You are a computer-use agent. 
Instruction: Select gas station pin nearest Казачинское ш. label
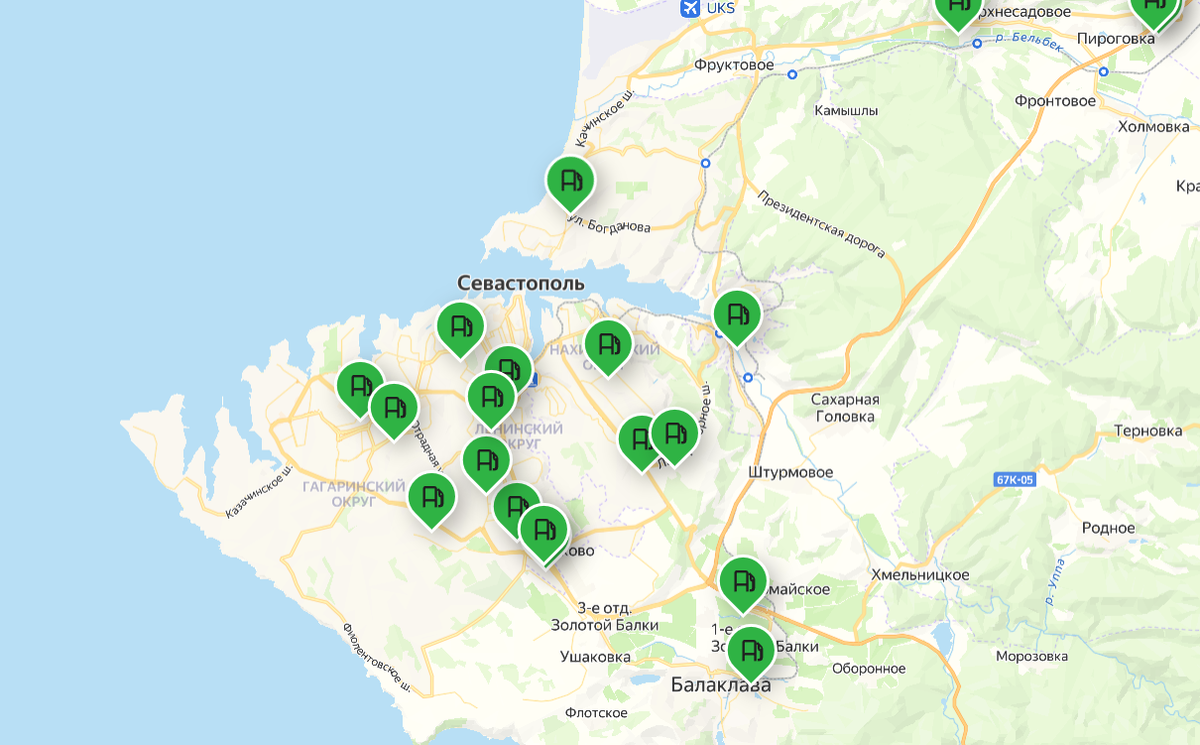point(360,386)
